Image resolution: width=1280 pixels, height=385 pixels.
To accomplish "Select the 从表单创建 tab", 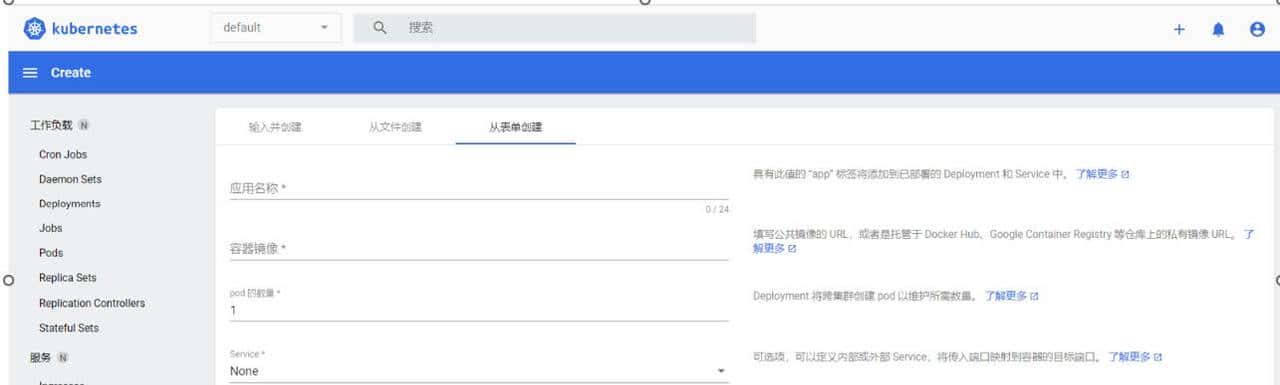I will (516, 127).
